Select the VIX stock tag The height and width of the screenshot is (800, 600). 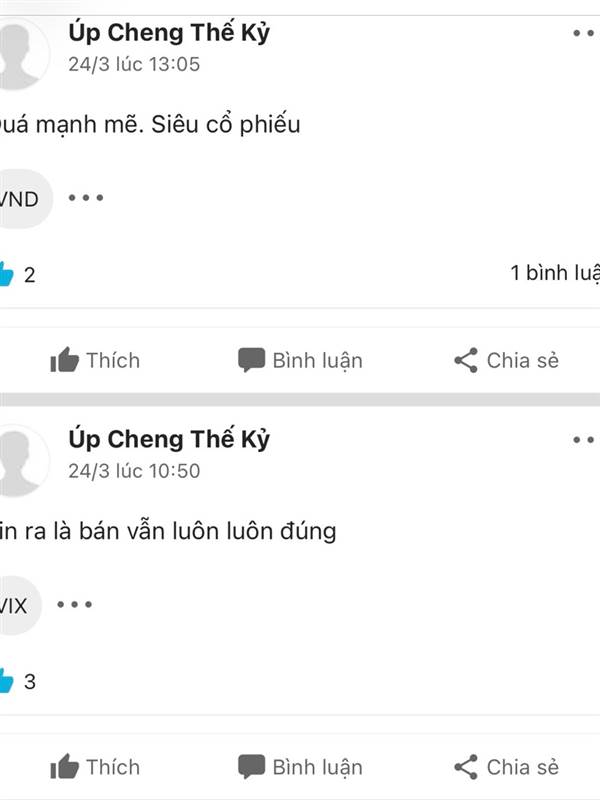(15, 605)
